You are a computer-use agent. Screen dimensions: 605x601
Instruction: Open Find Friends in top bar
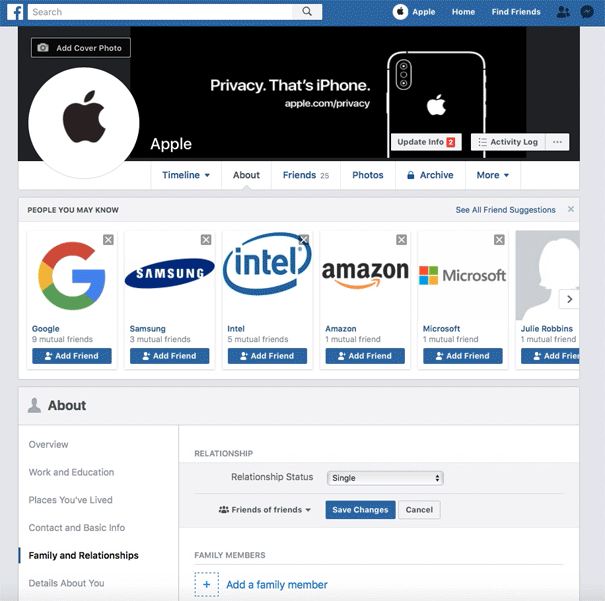pos(516,12)
